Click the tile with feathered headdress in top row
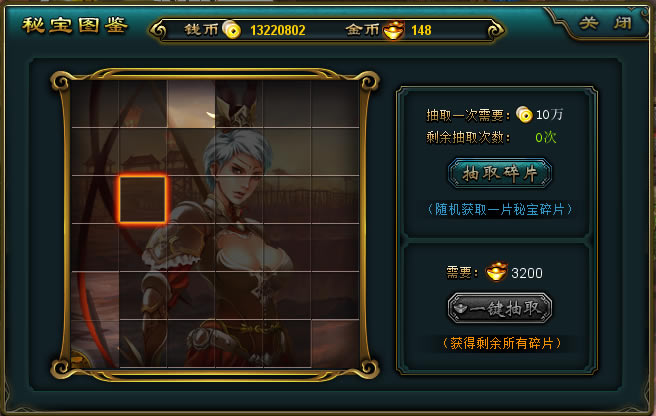This screenshot has height=416, width=656. click(239, 104)
